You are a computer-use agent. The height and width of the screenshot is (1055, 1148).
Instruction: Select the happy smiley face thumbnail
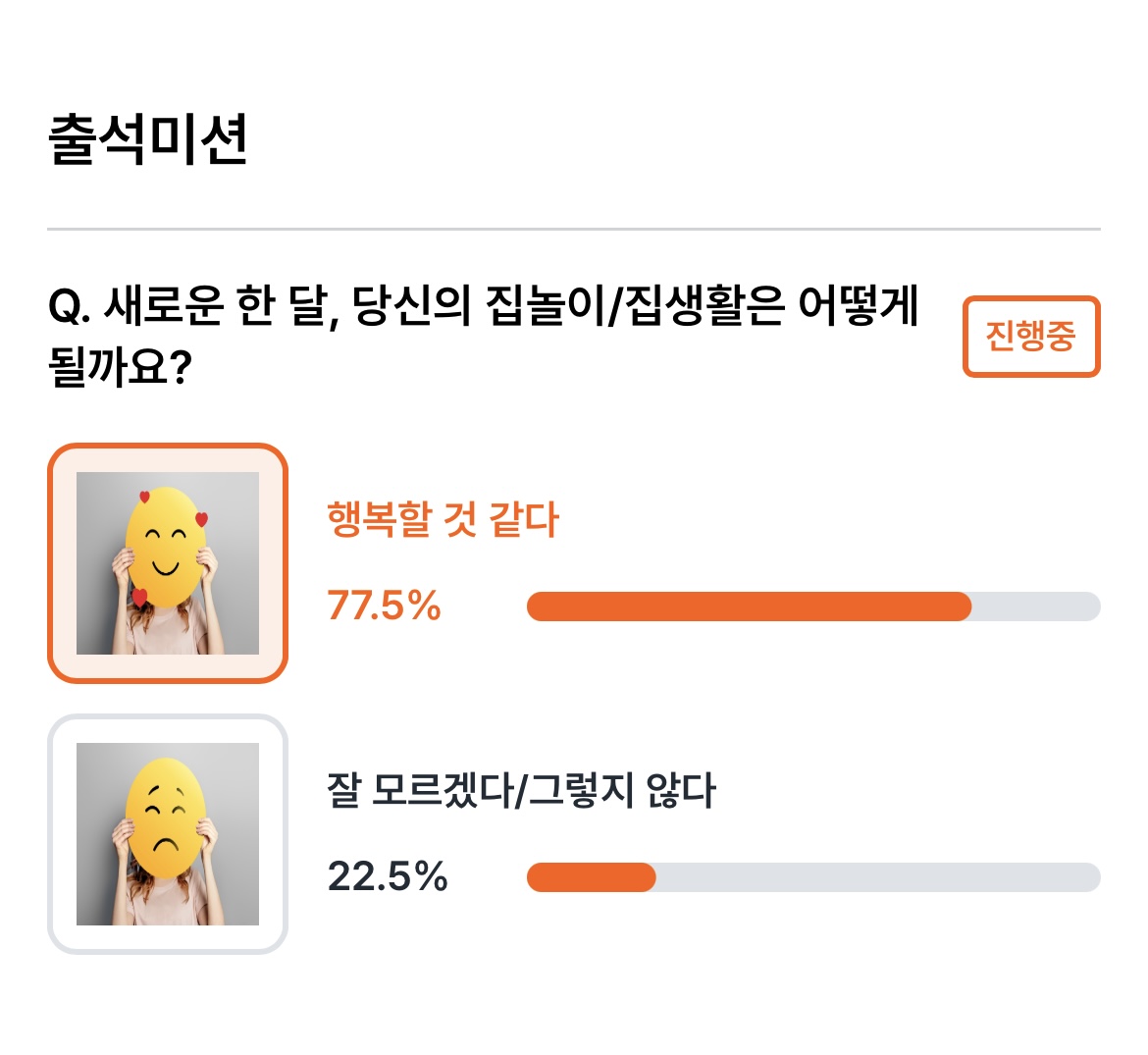click(168, 563)
